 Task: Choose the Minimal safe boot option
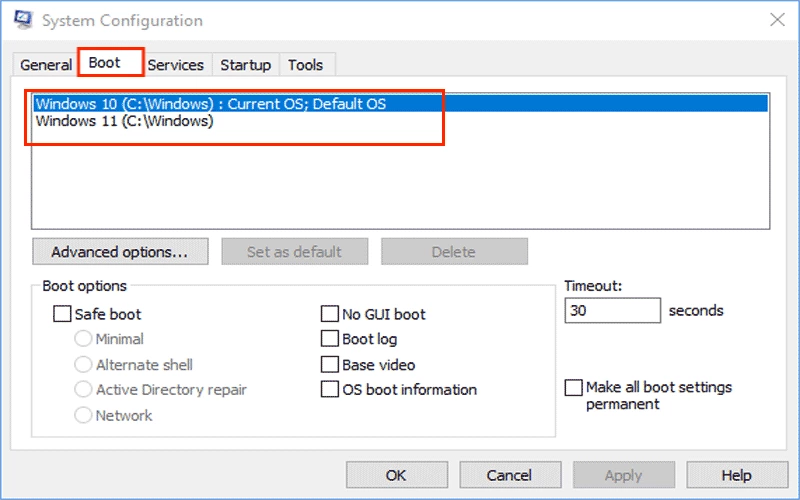click(x=83, y=339)
